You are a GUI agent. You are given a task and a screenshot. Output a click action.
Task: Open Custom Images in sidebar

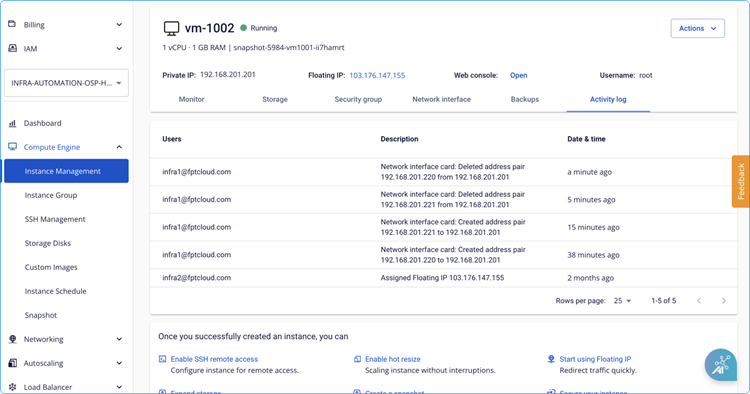point(51,267)
